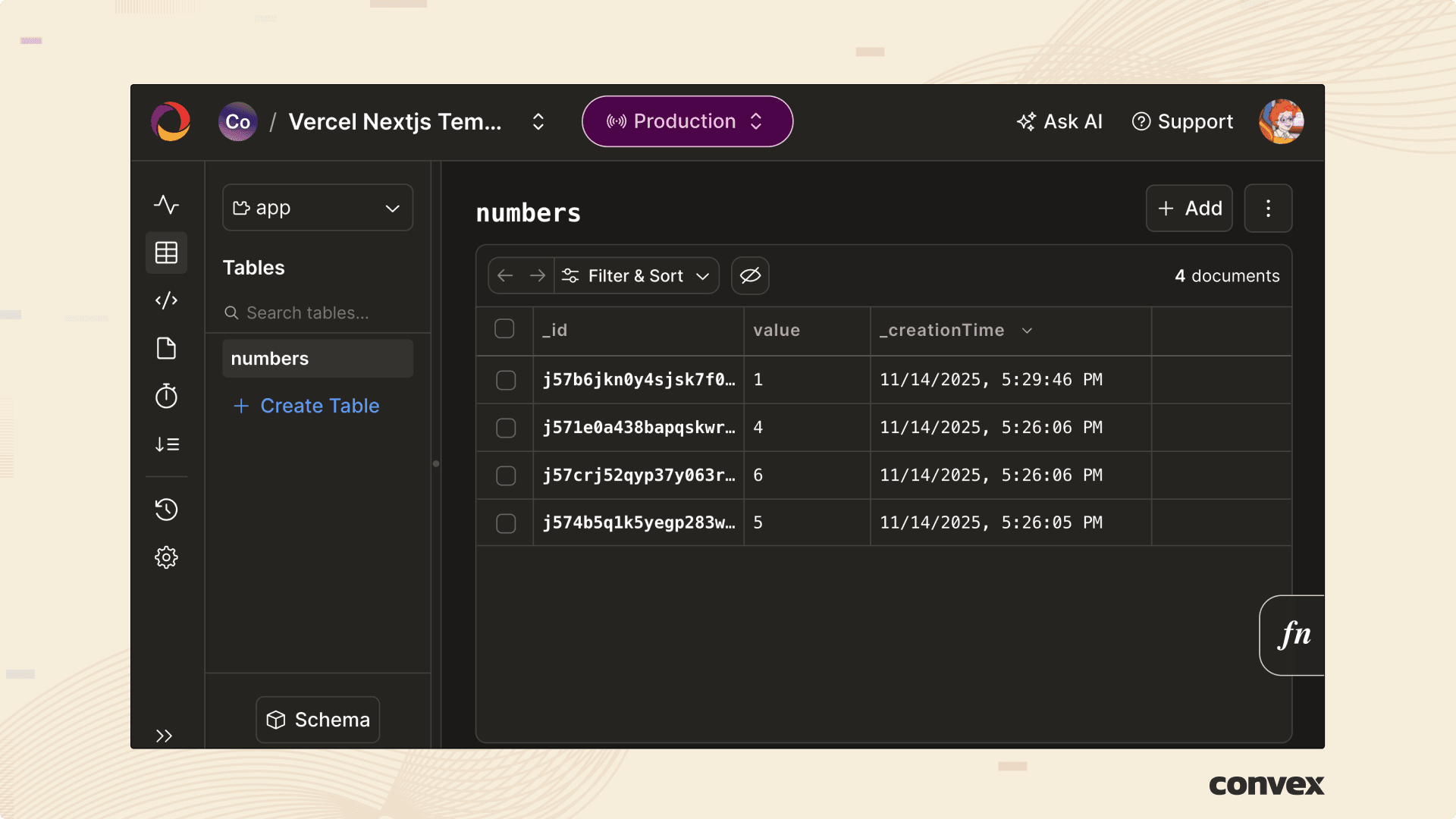
Task: Open the Functions code icon in sidebar
Action: (166, 300)
